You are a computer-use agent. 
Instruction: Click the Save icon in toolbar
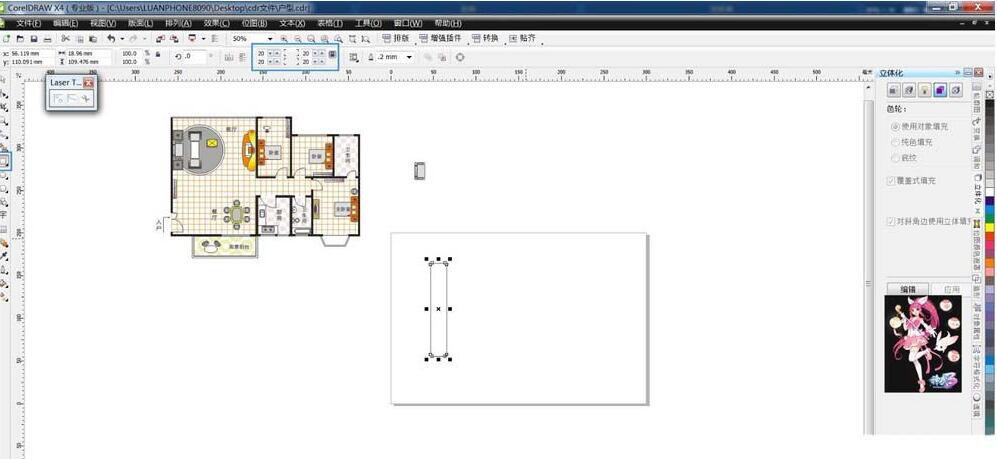pos(34,39)
